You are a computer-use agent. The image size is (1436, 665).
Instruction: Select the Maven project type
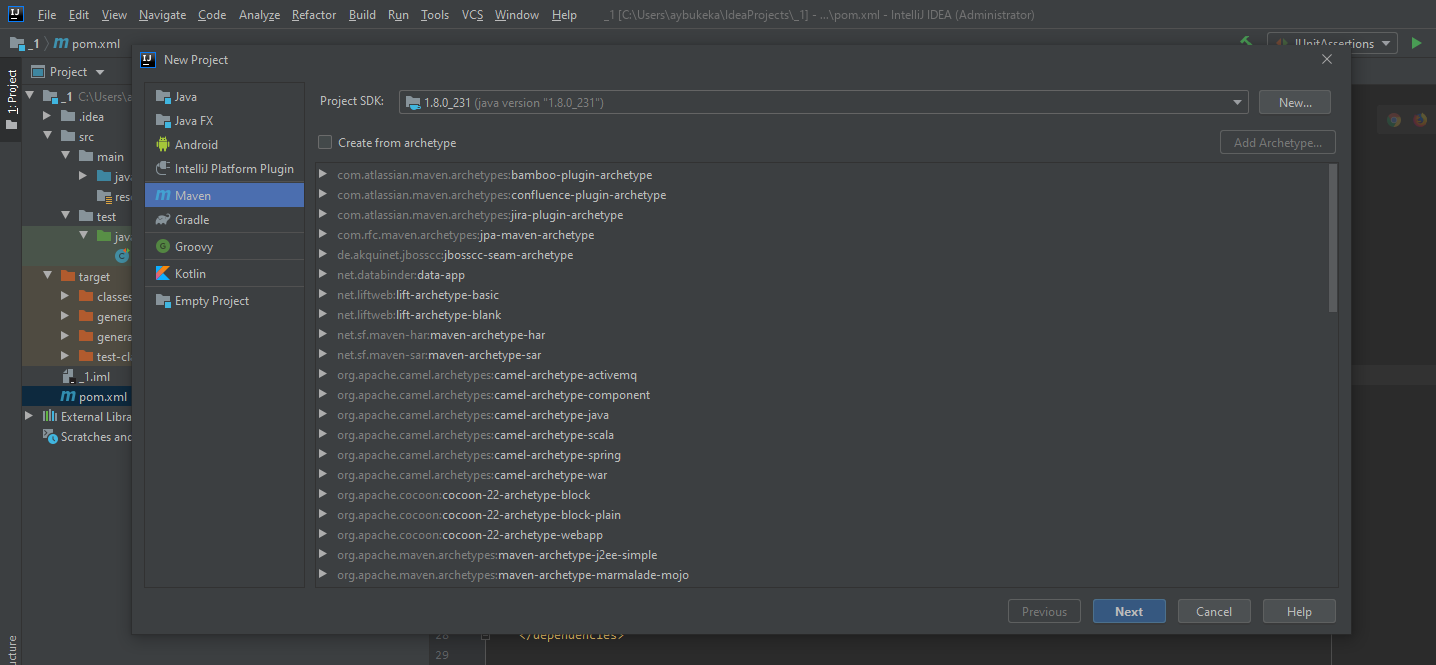pos(224,195)
